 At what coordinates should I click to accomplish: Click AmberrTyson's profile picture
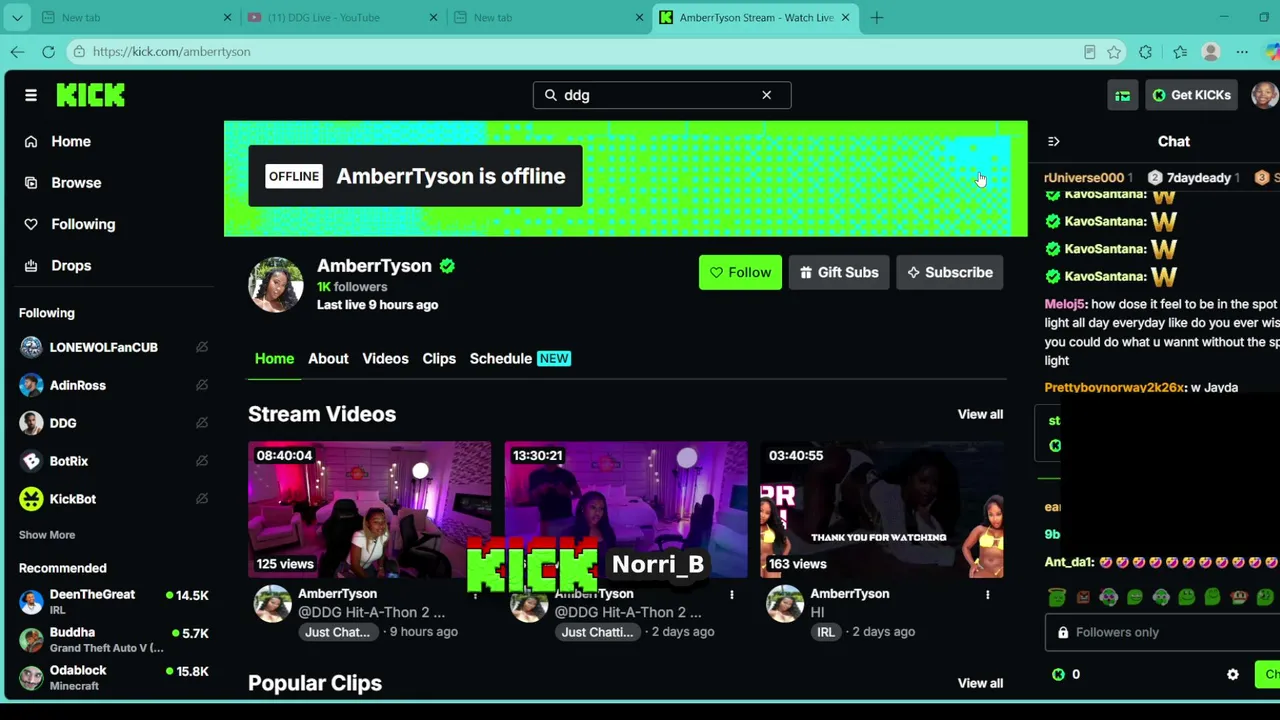[276, 285]
